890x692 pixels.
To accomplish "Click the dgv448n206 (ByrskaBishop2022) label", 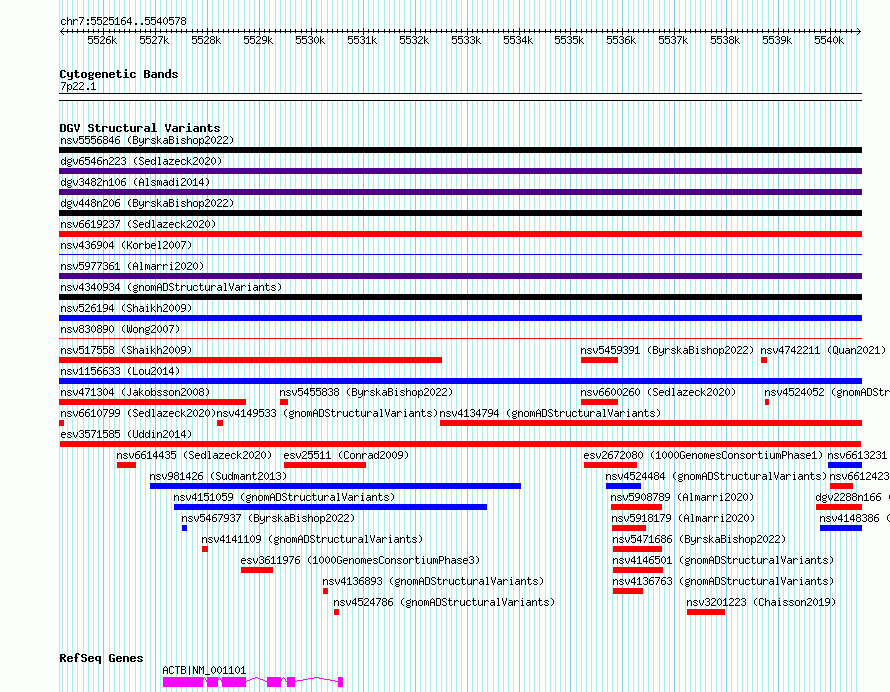I will (147, 203).
